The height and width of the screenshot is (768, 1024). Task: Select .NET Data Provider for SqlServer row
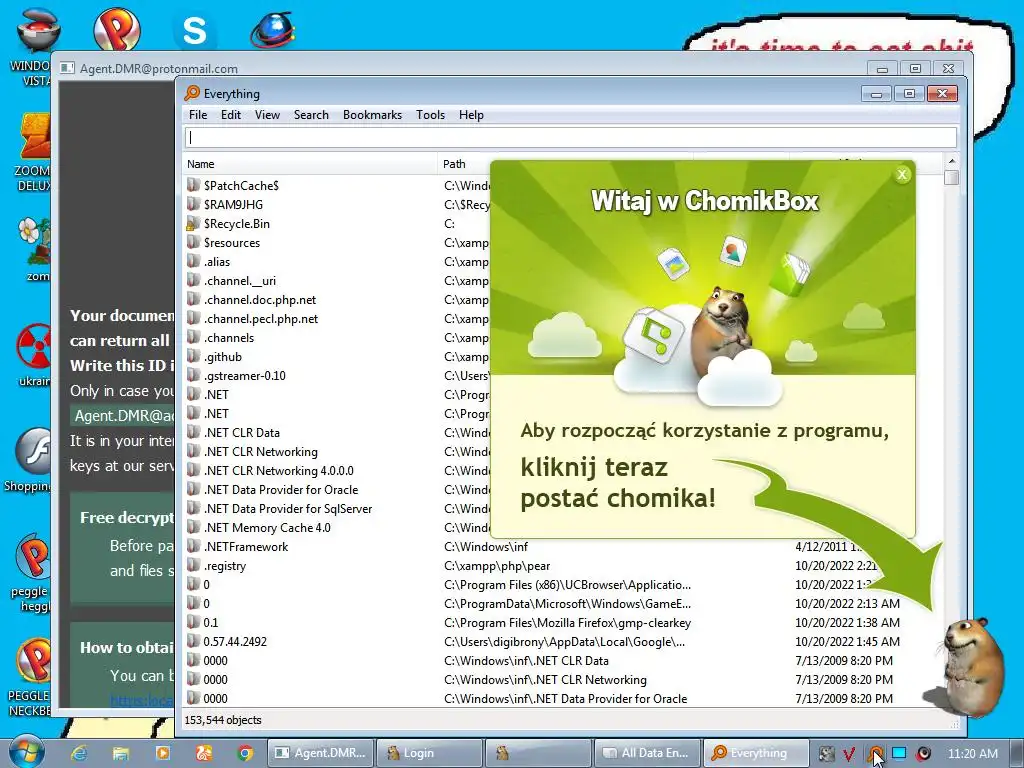287,508
